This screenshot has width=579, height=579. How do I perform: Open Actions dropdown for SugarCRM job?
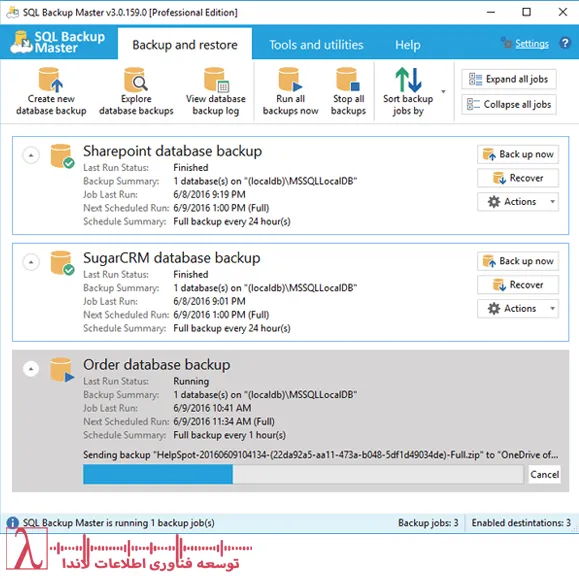click(518, 308)
